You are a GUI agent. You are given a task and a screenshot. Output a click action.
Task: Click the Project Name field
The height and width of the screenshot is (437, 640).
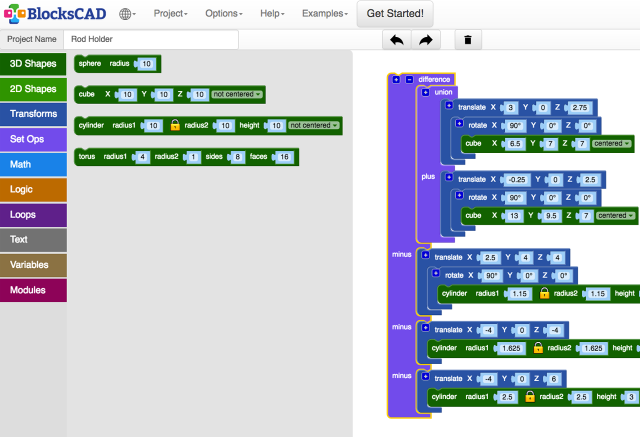point(151,40)
